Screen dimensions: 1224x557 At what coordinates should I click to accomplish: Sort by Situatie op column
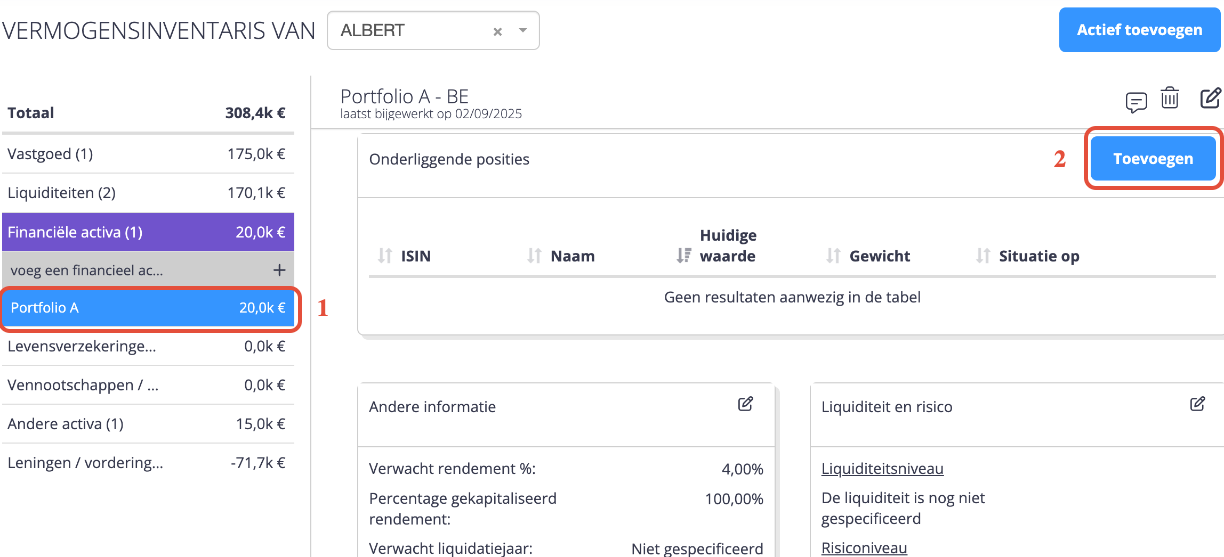point(983,256)
